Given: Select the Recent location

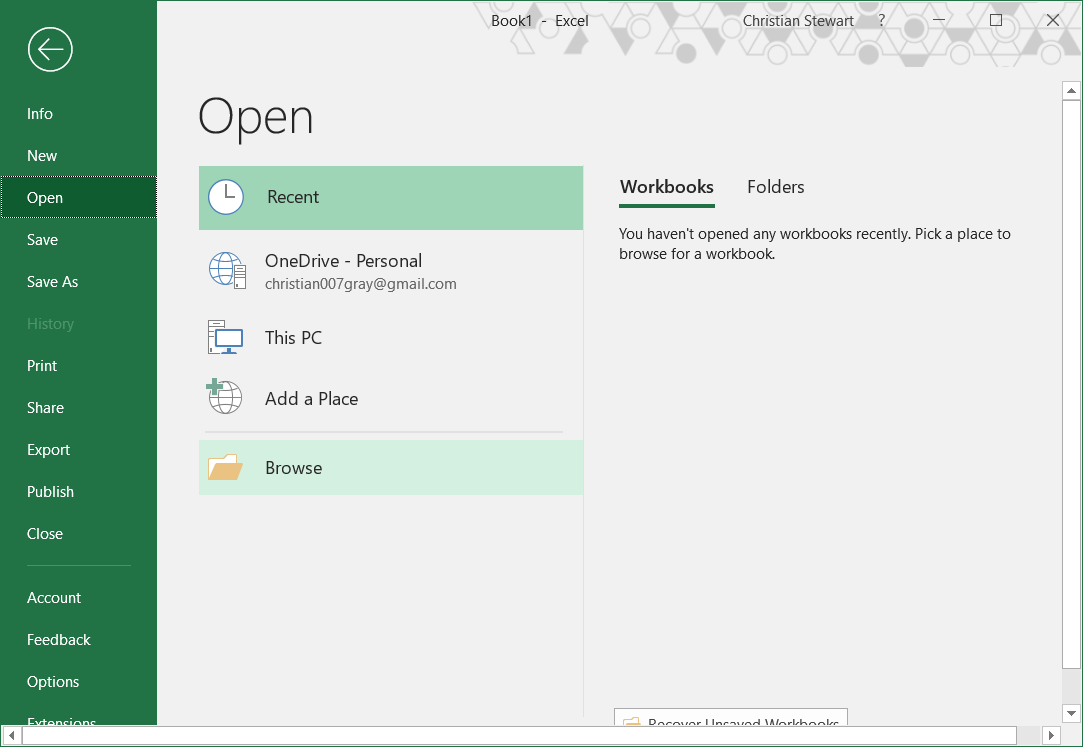Looking at the screenshot, I should point(391,197).
